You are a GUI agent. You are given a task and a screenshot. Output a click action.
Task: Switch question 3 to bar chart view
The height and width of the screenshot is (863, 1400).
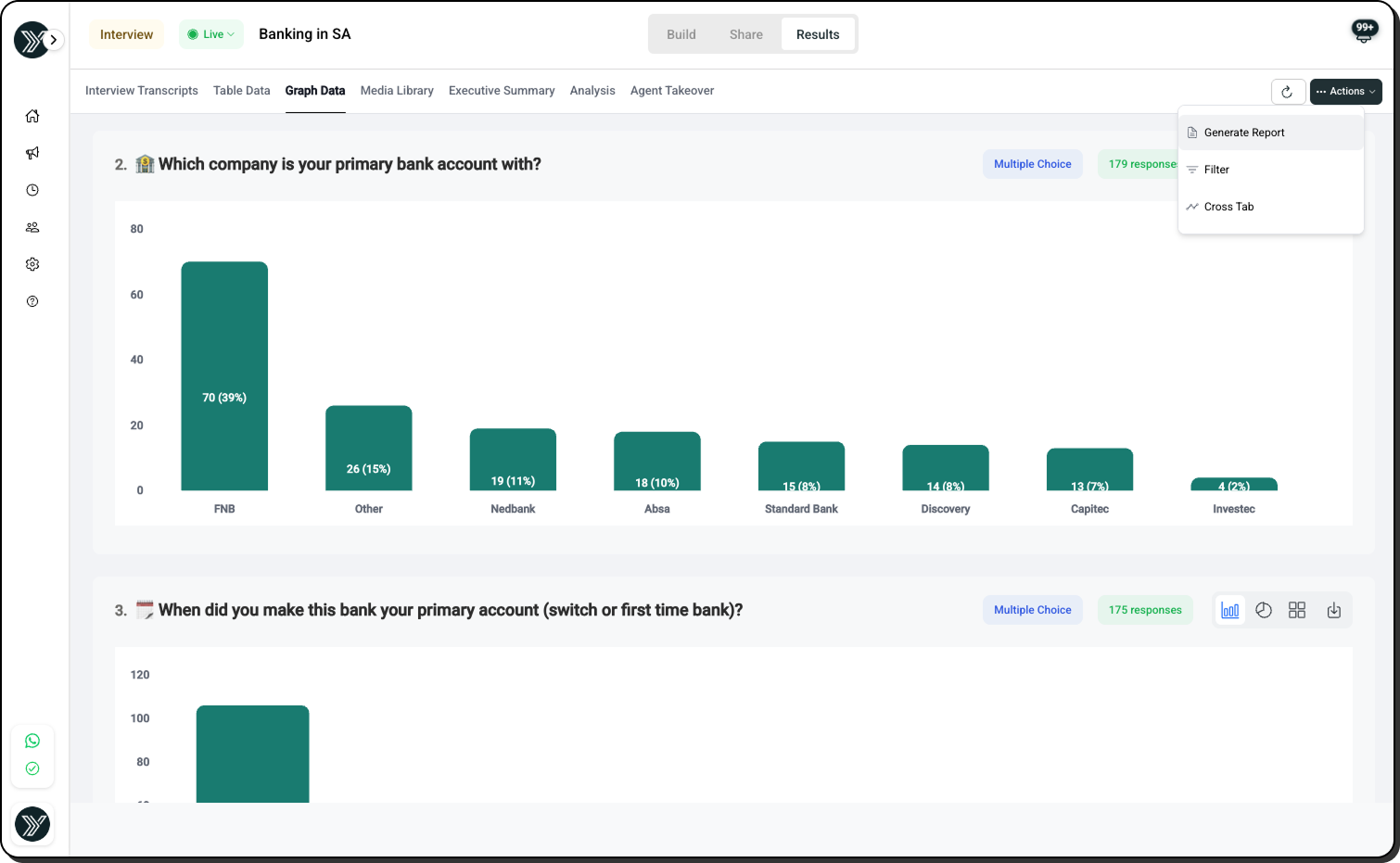coord(1229,610)
